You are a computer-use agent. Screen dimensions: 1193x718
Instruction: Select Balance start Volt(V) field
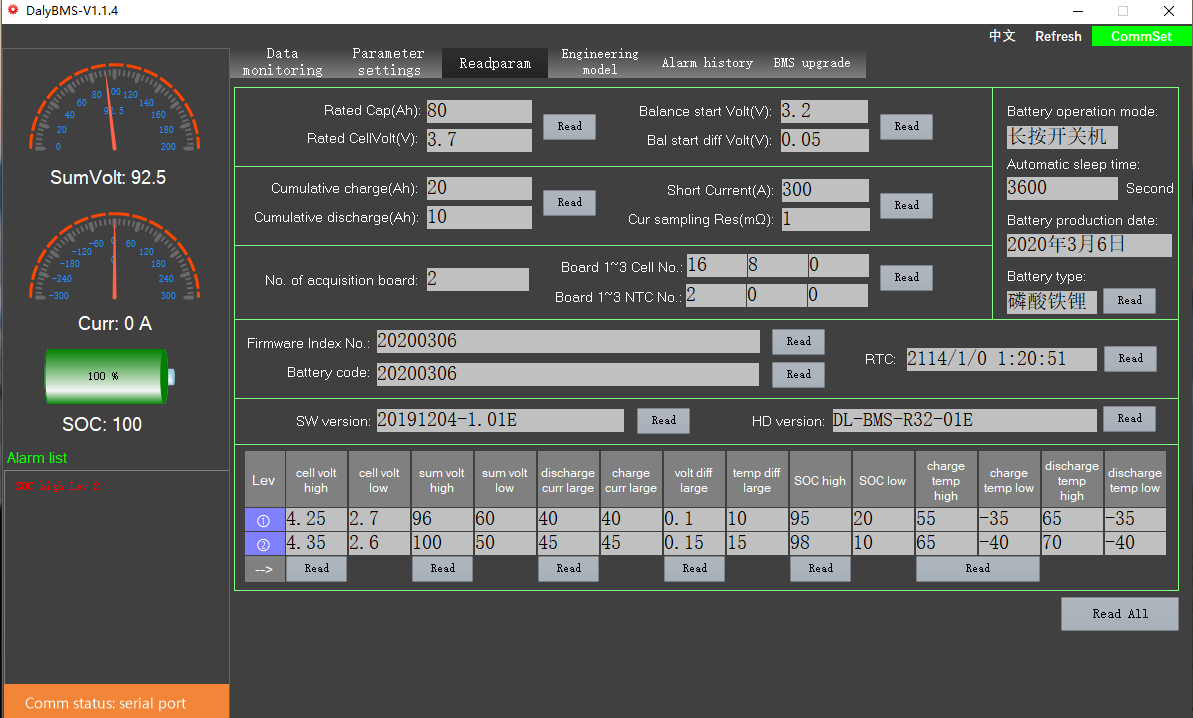(x=825, y=111)
